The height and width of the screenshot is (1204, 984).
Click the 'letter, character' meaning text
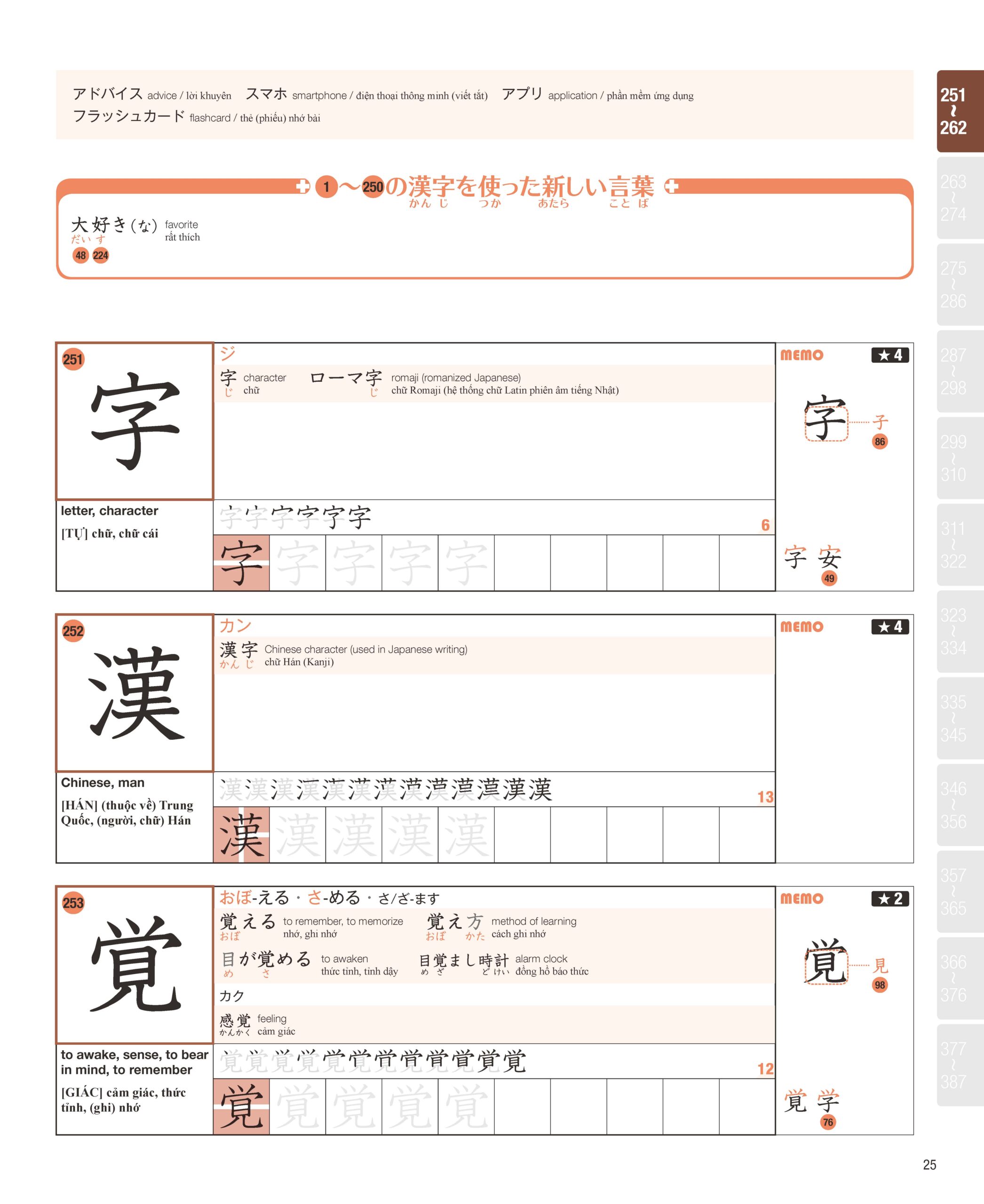click(x=110, y=511)
